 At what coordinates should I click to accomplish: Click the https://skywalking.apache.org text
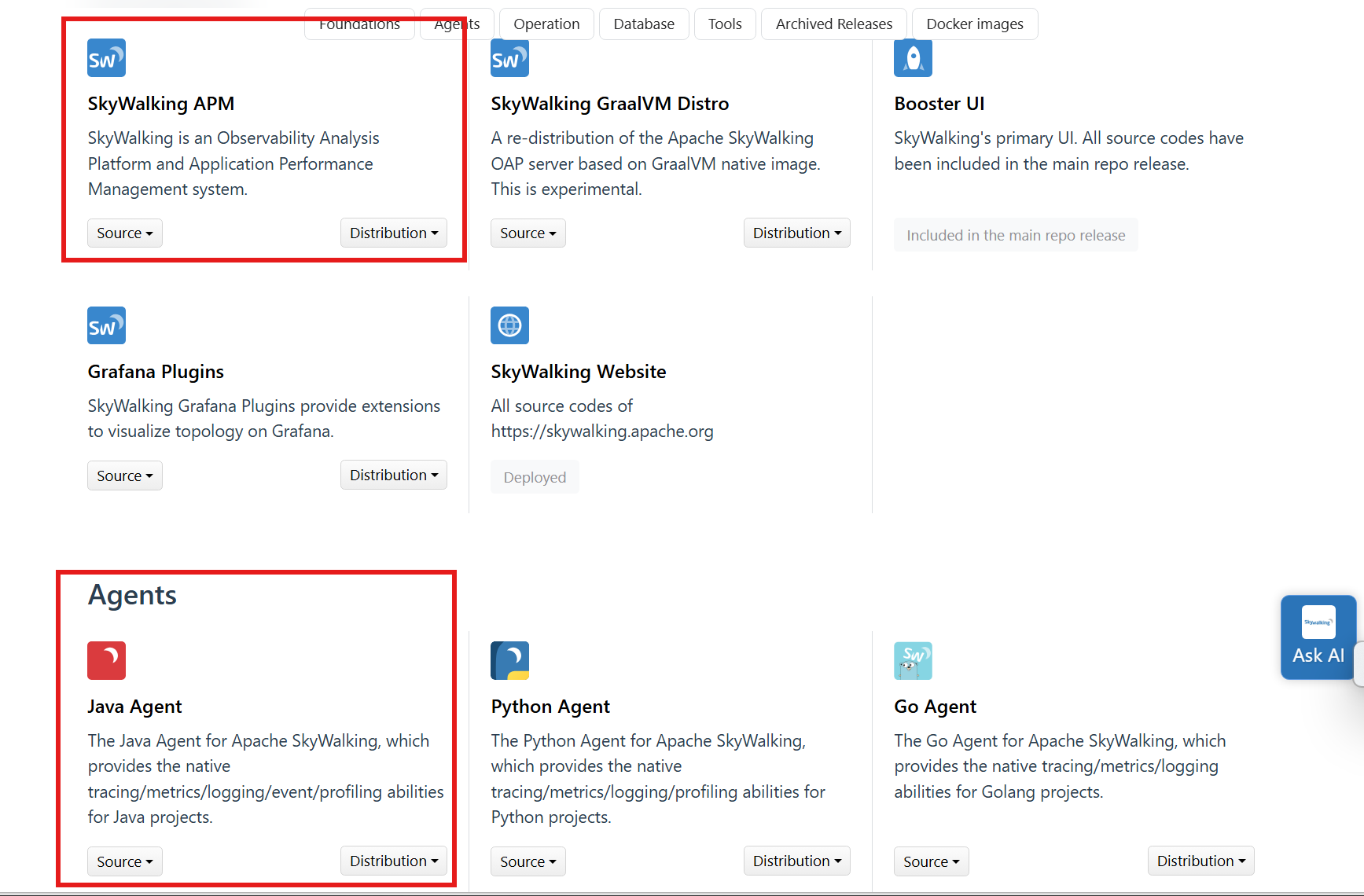pos(602,431)
